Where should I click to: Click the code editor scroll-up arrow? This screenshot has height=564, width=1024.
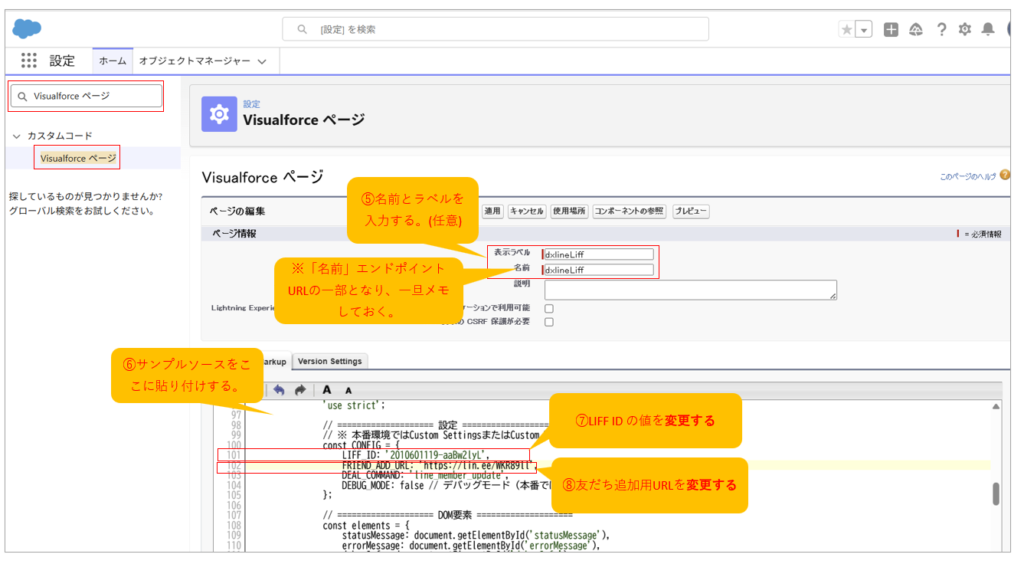(x=995, y=407)
